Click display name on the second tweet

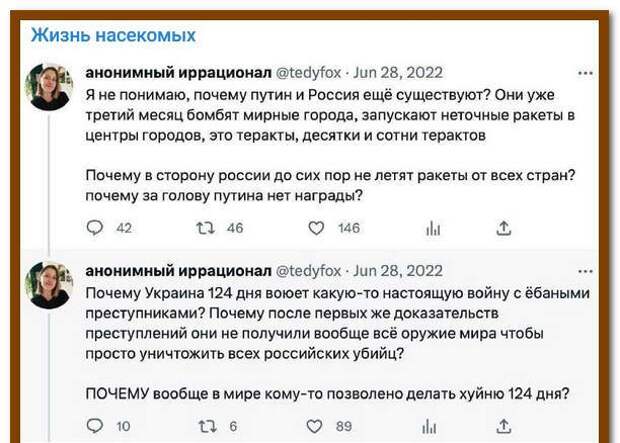[x=179, y=271]
